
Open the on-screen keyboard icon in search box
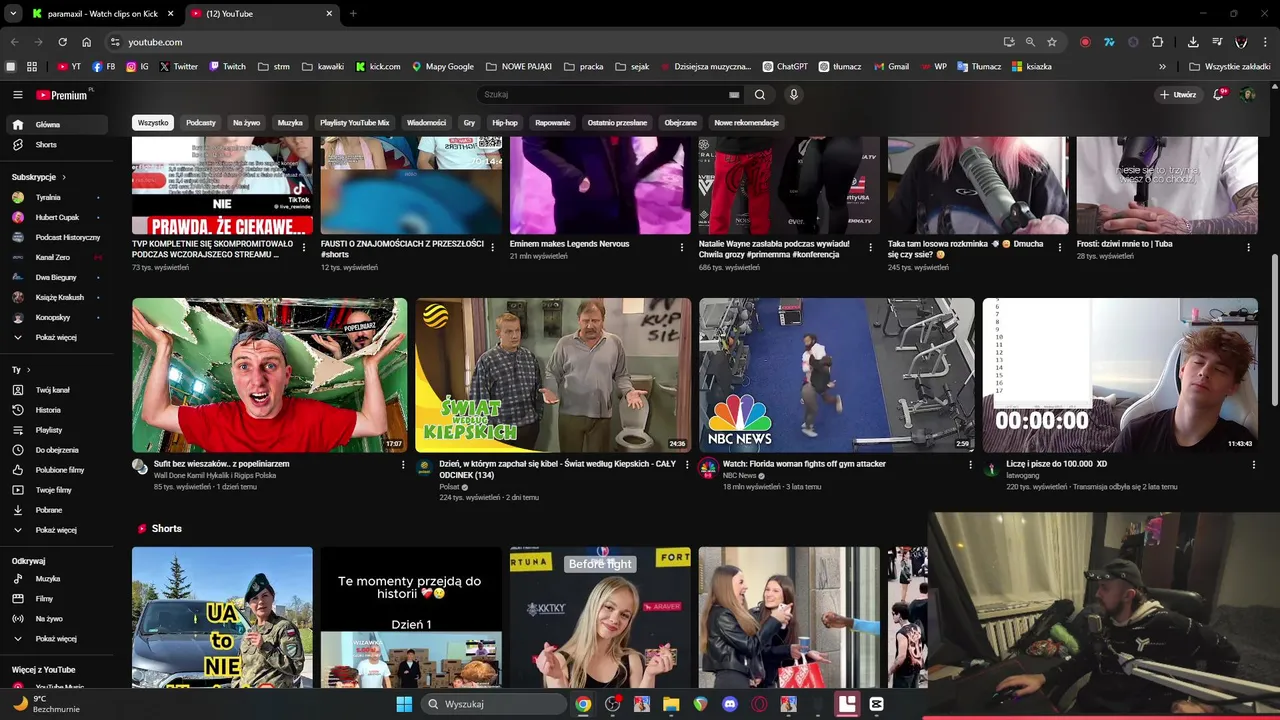coord(734,95)
